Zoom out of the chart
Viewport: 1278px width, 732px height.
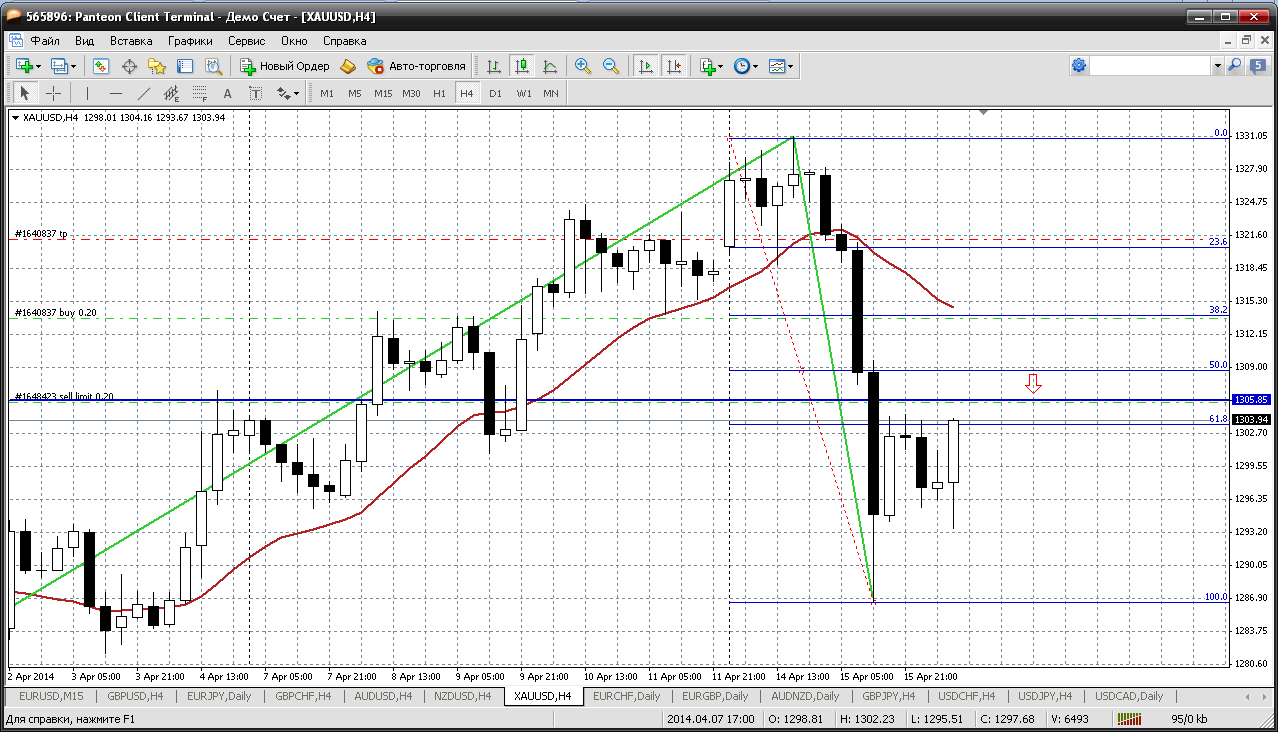point(611,66)
